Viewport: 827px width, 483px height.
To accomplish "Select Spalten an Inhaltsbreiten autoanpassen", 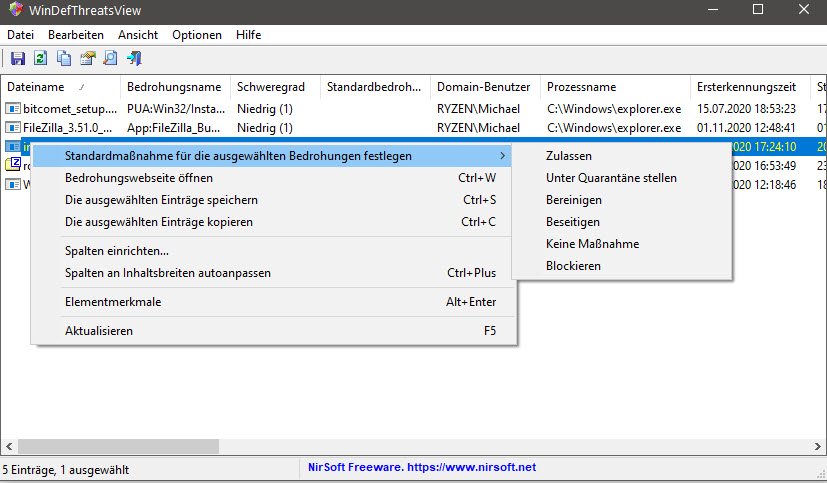I will click(274, 273).
